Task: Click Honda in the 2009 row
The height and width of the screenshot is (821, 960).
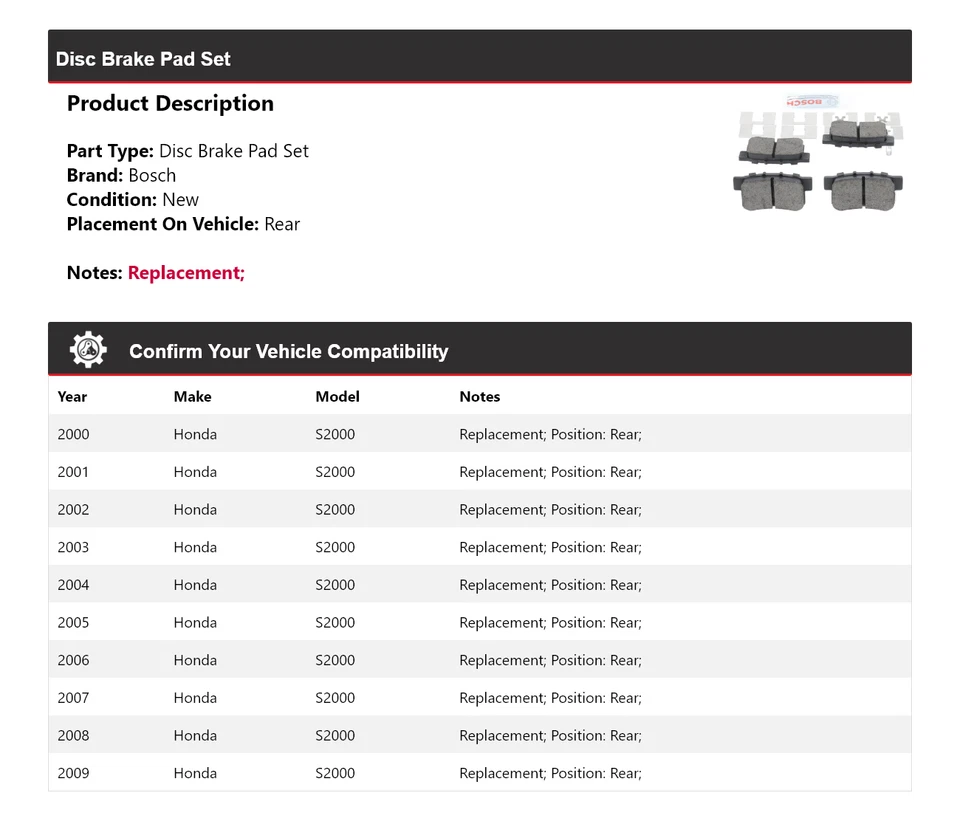Action: 195,773
